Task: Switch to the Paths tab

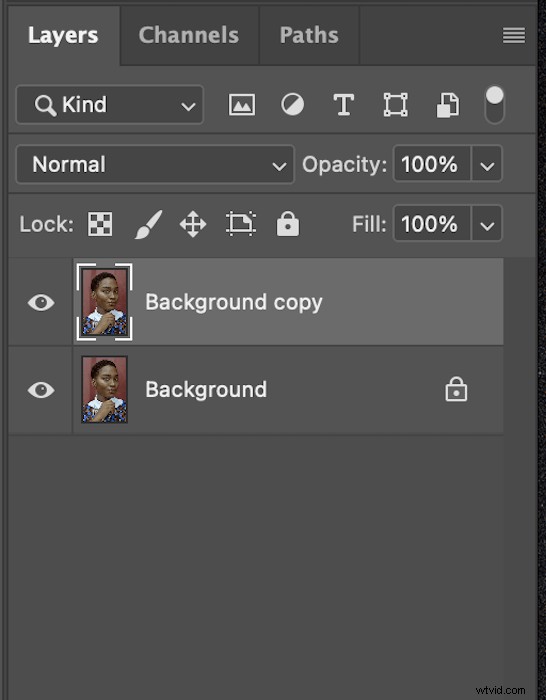Action: tap(309, 35)
